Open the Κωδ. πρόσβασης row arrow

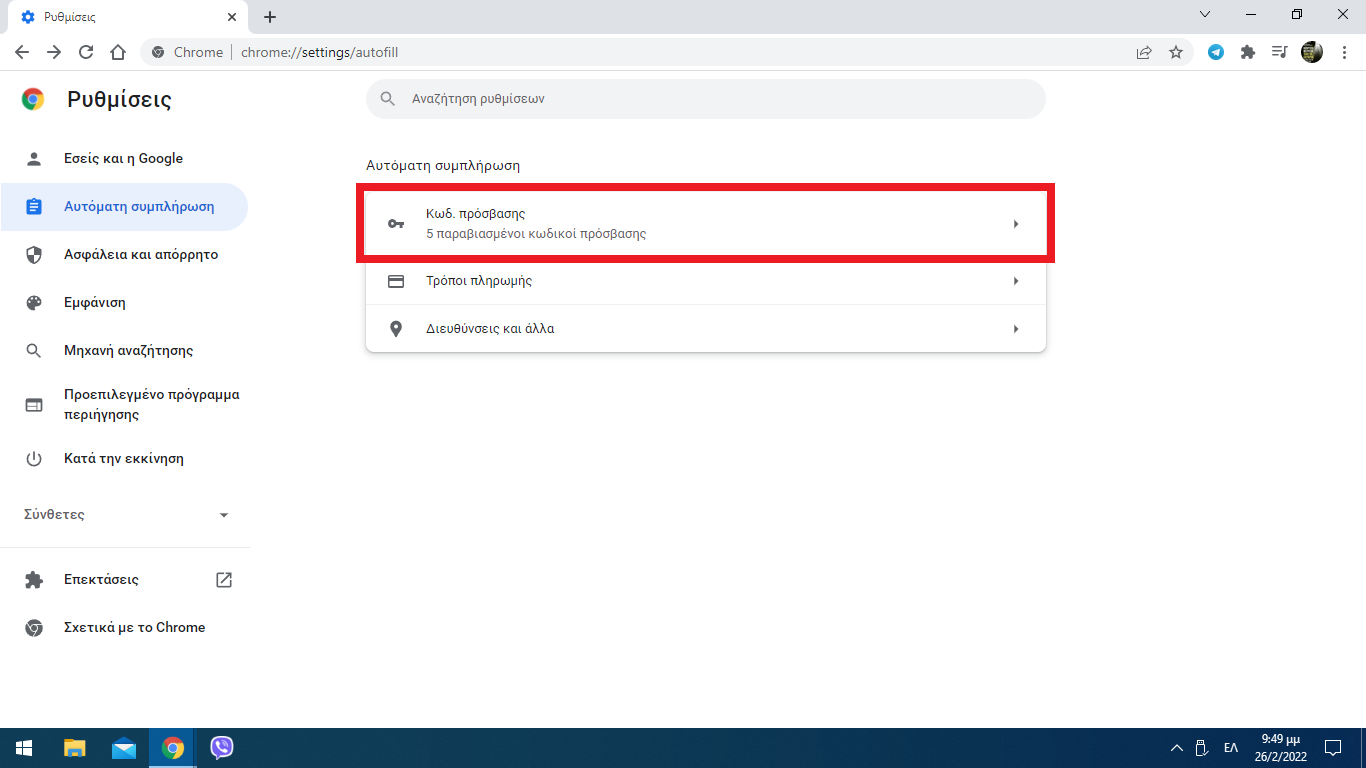[1015, 224]
